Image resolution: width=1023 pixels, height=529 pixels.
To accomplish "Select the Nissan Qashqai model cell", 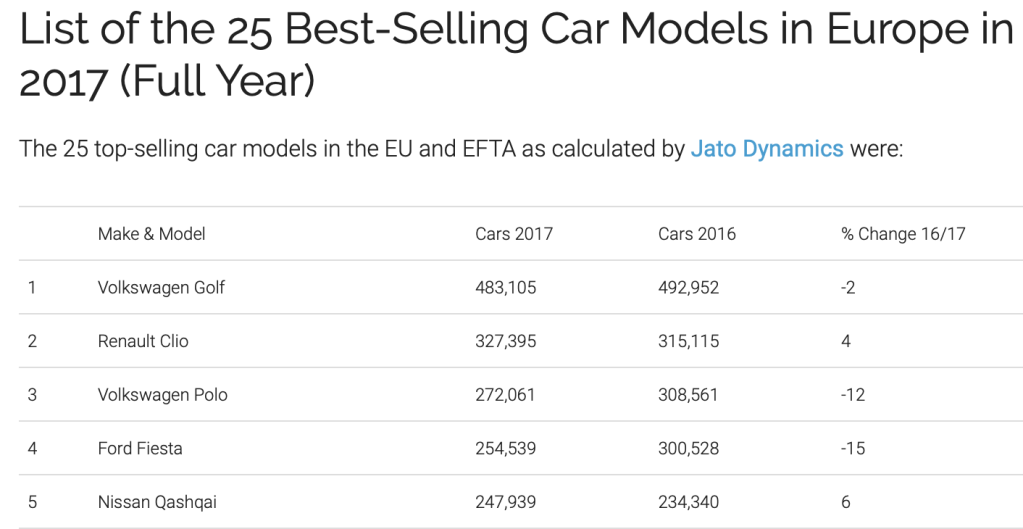I will click(x=157, y=502).
